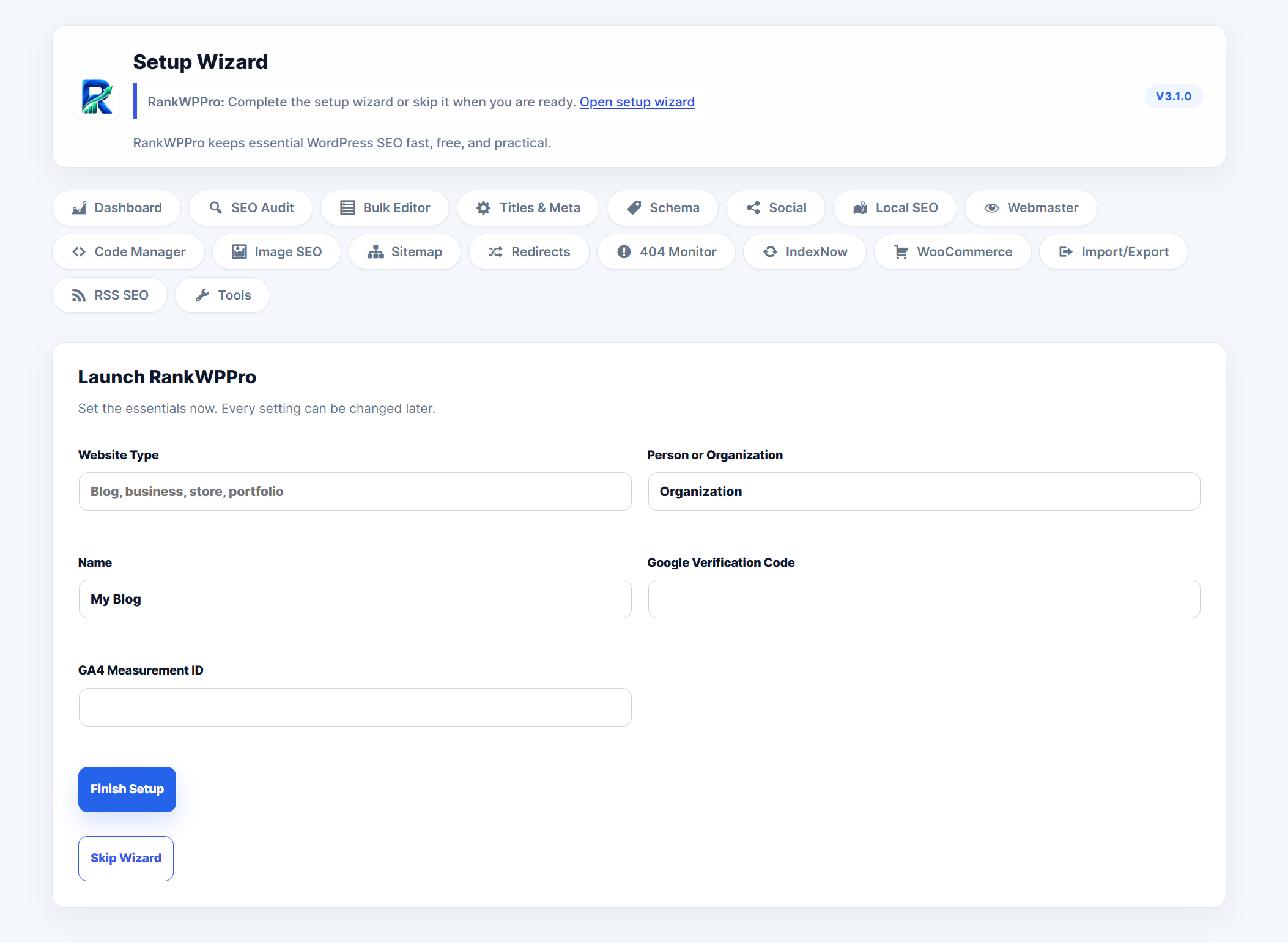Open the Webmaster tab
The width and height of the screenshot is (1288, 943).
(1031, 208)
